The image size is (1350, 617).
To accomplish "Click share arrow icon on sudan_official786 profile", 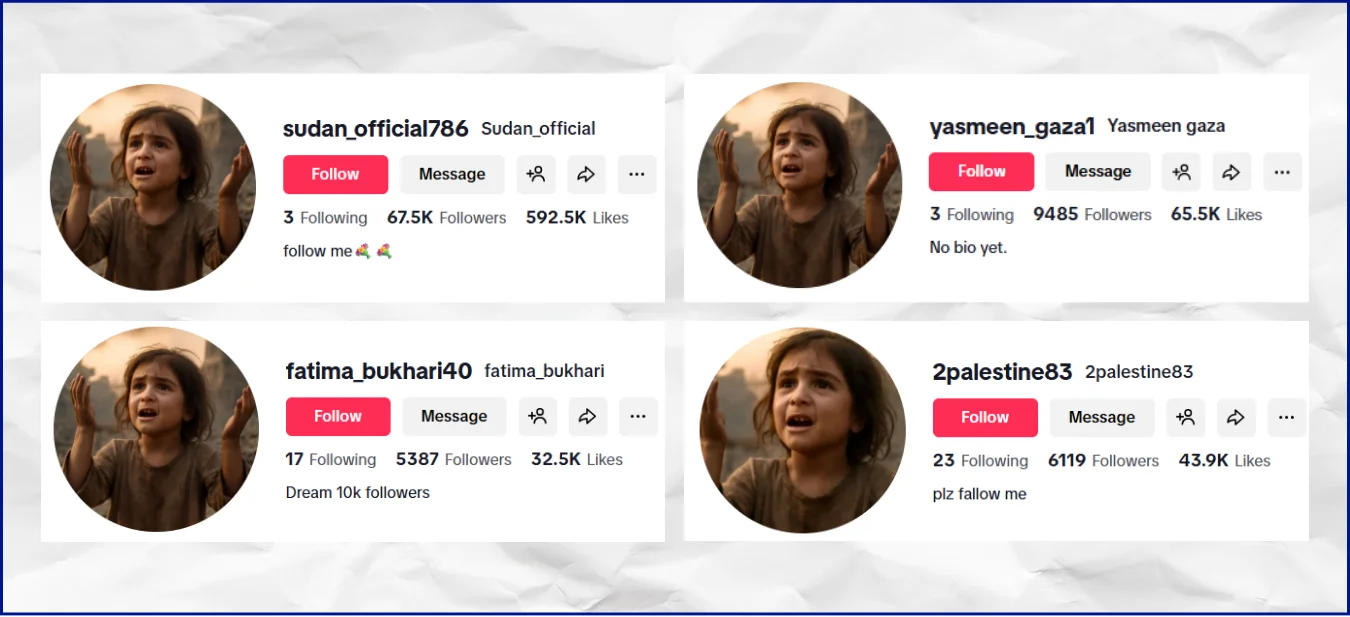I will click(x=586, y=174).
